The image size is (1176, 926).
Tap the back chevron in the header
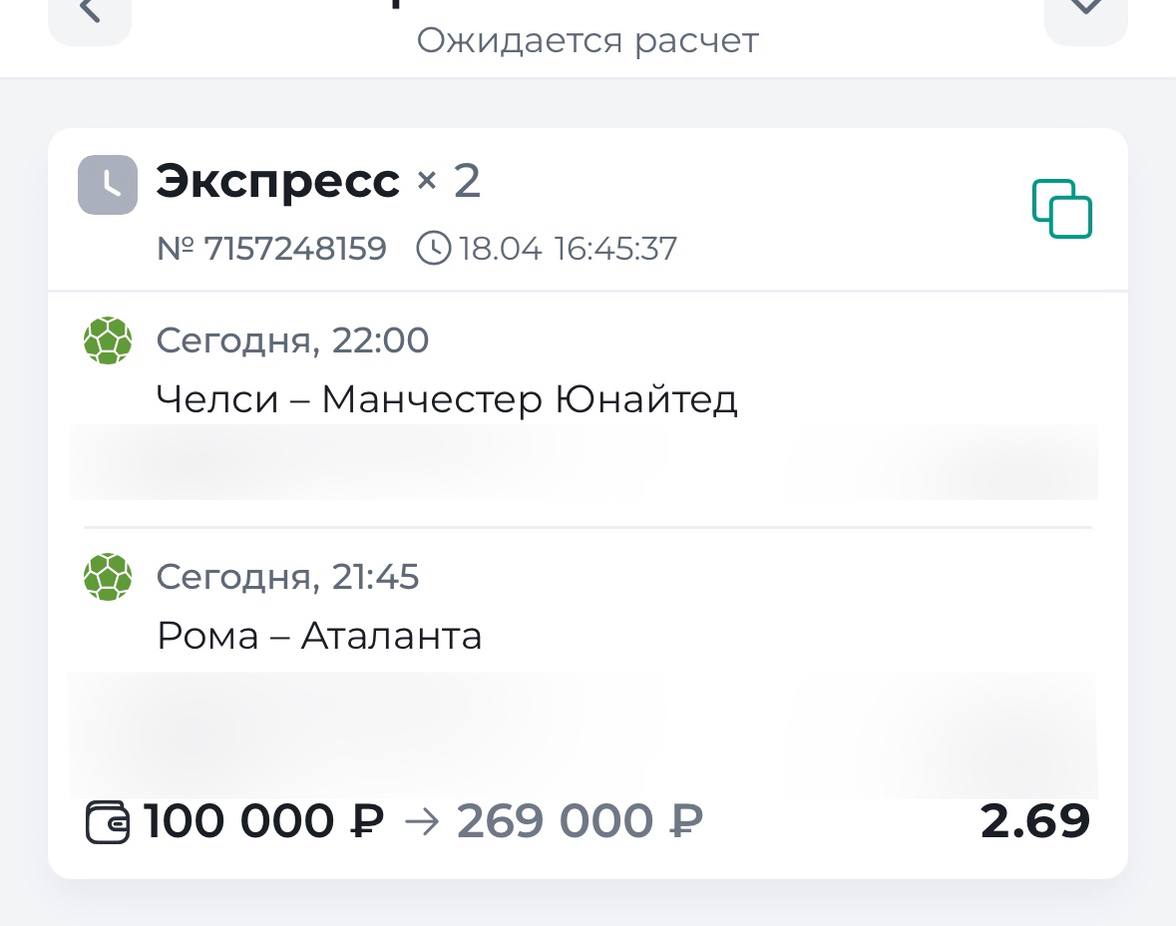(x=90, y=12)
